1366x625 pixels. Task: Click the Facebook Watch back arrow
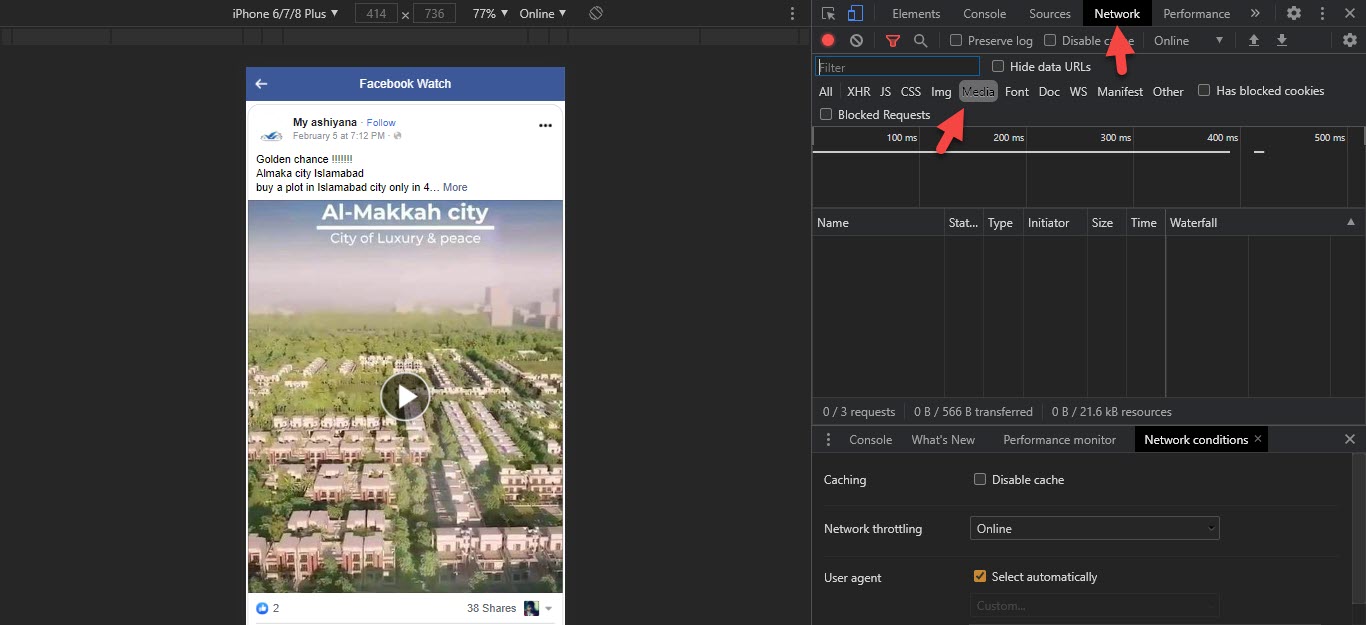[x=262, y=84]
